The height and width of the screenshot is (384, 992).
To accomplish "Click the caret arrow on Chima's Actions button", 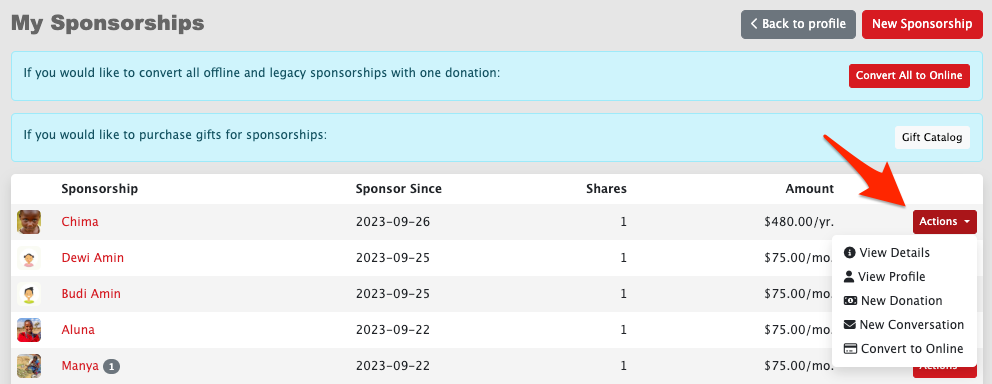I will point(967,222).
